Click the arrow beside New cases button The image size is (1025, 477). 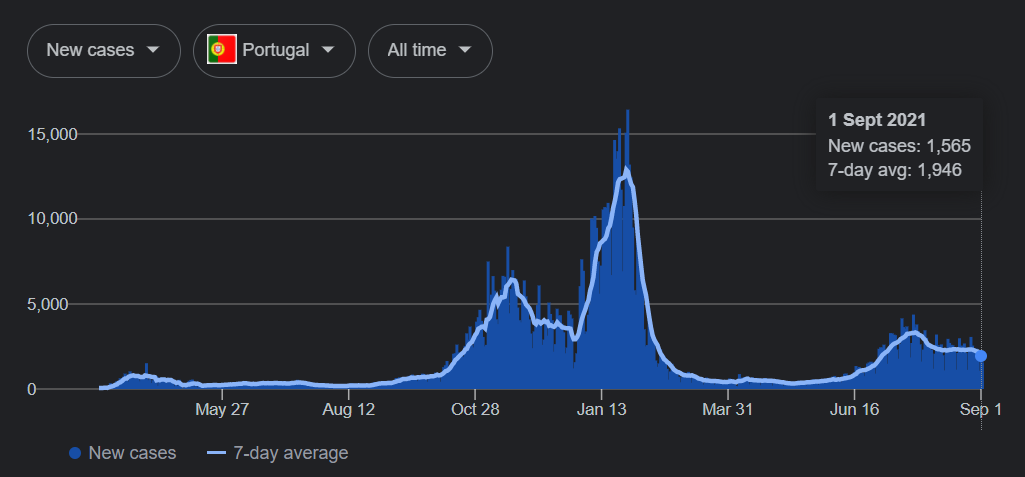(152, 50)
